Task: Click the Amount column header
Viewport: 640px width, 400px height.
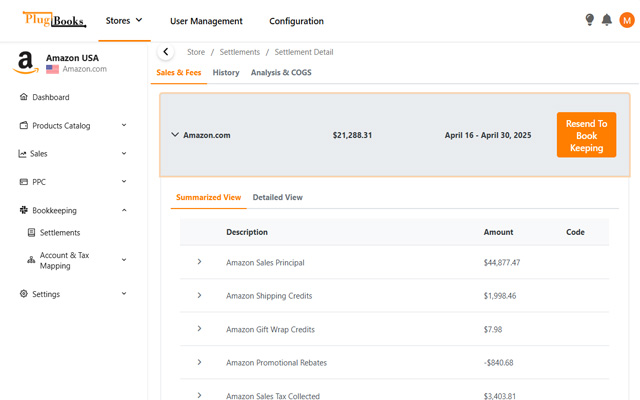Action: click(498, 232)
